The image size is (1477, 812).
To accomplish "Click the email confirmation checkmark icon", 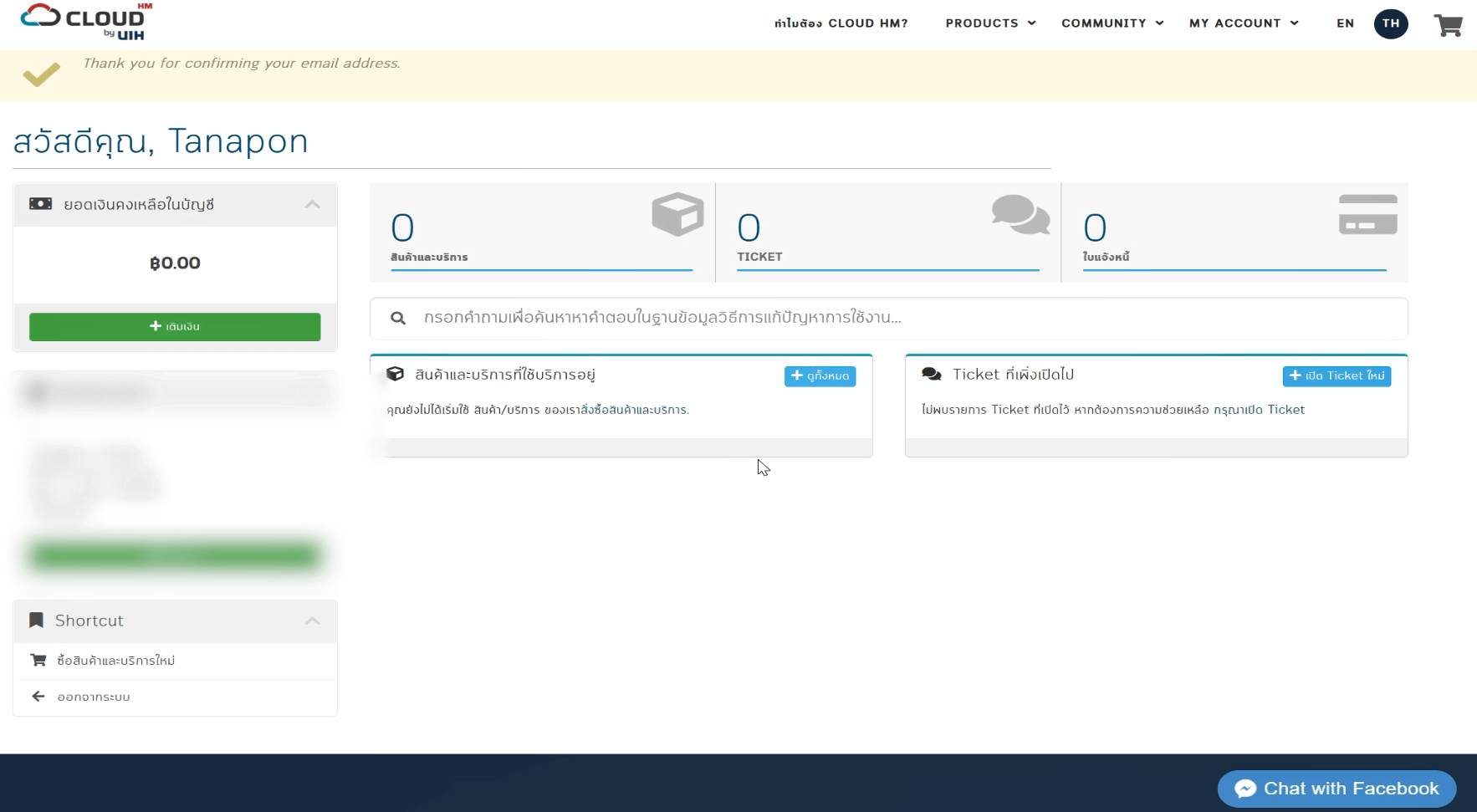I will click(42, 74).
